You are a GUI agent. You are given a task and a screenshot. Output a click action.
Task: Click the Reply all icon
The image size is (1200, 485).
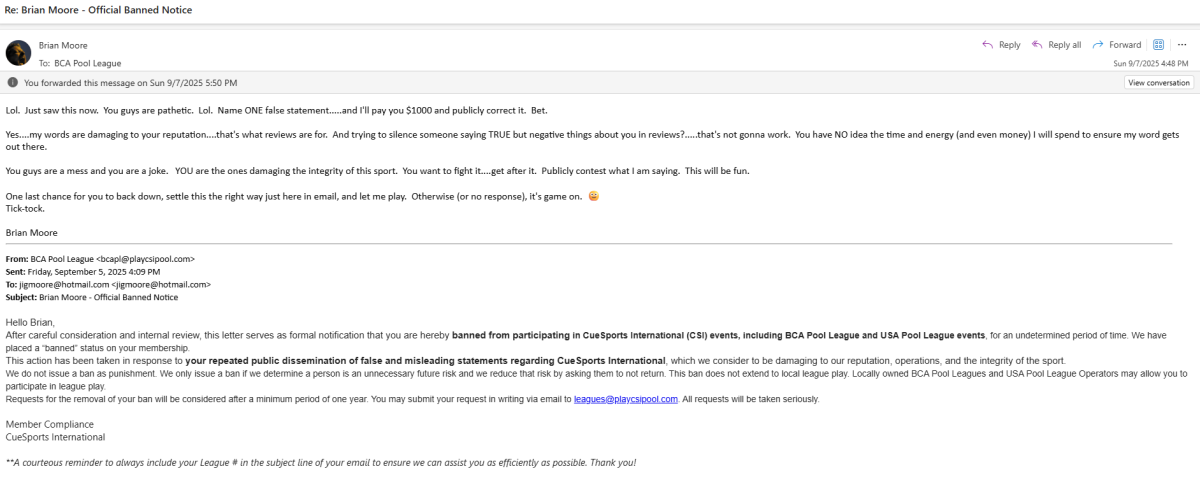click(1037, 45)
